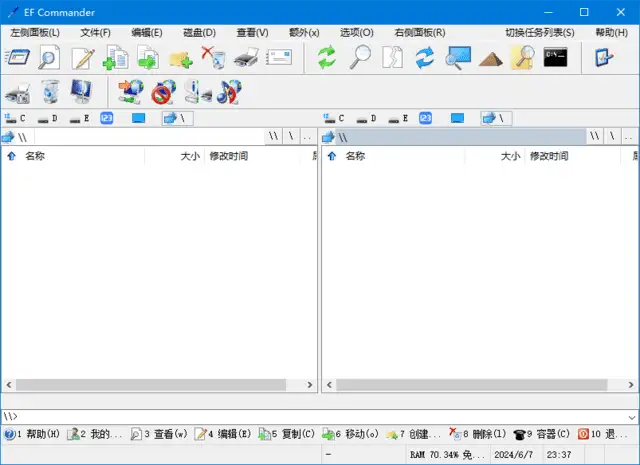This screenshot has width=640, height=465.
Task: Select drive D in right panel
Action: pyautogui.click(x=366, y=118)
